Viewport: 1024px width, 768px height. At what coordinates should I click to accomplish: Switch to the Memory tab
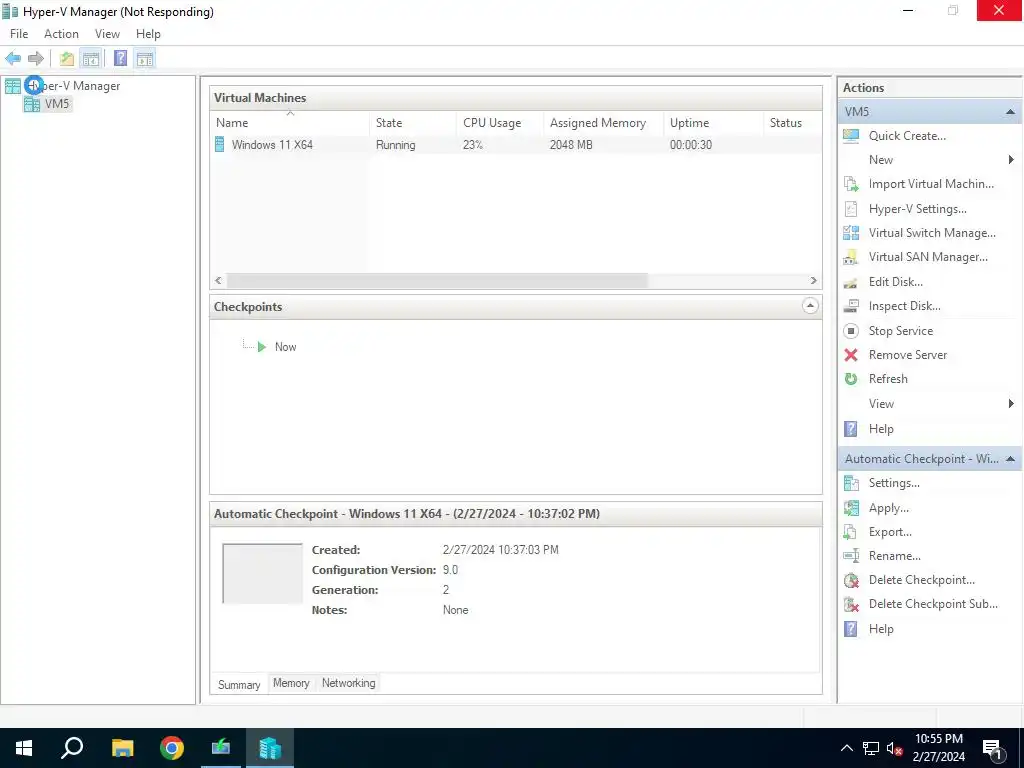pyautogui.click(x=291, y=683)
